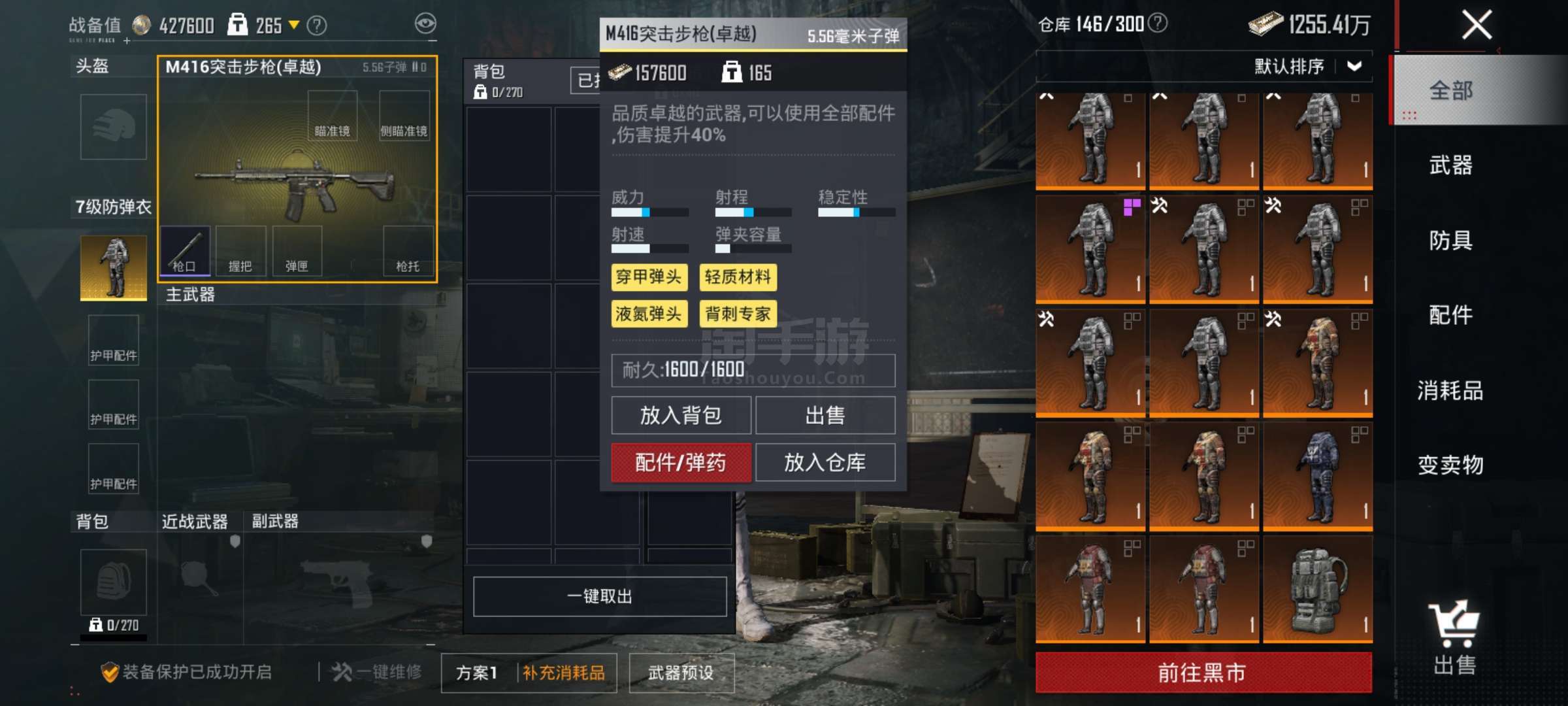1568x706 pixels.
Task: Select the blue armor in warehouse
Action: coord(1318,476)
